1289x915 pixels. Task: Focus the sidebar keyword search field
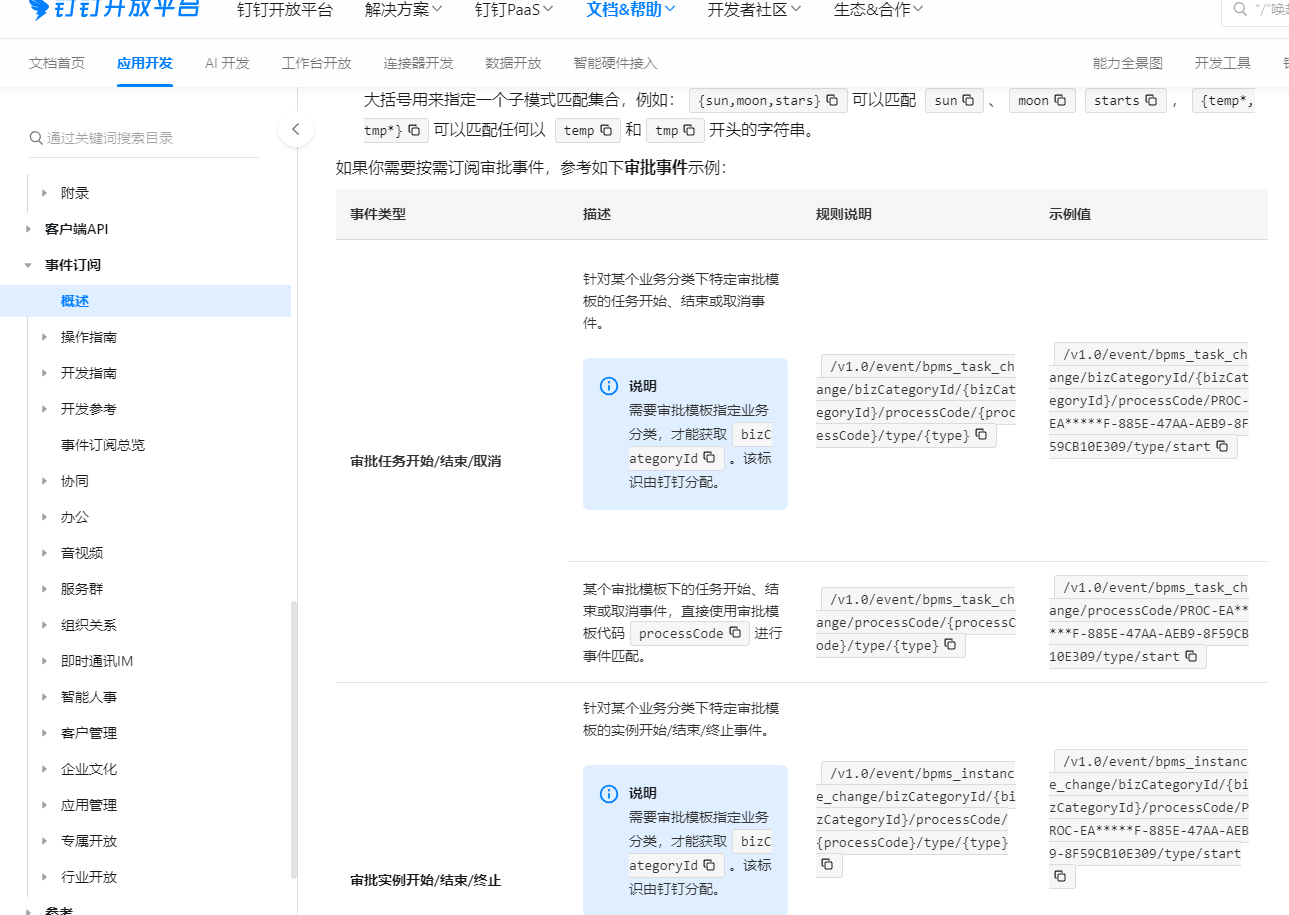click(144, 138)
